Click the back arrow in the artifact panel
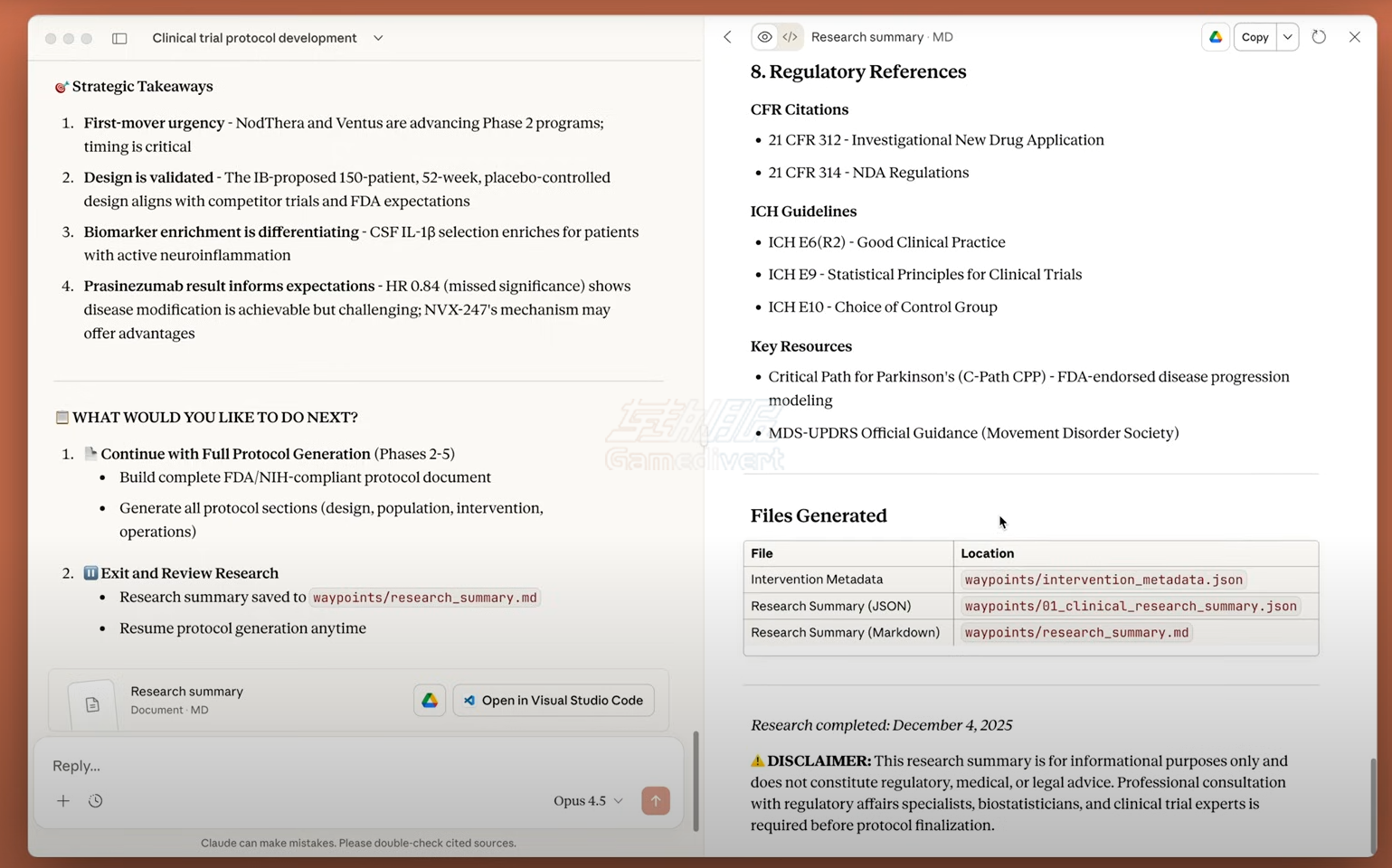 click(x=727, y=37)
